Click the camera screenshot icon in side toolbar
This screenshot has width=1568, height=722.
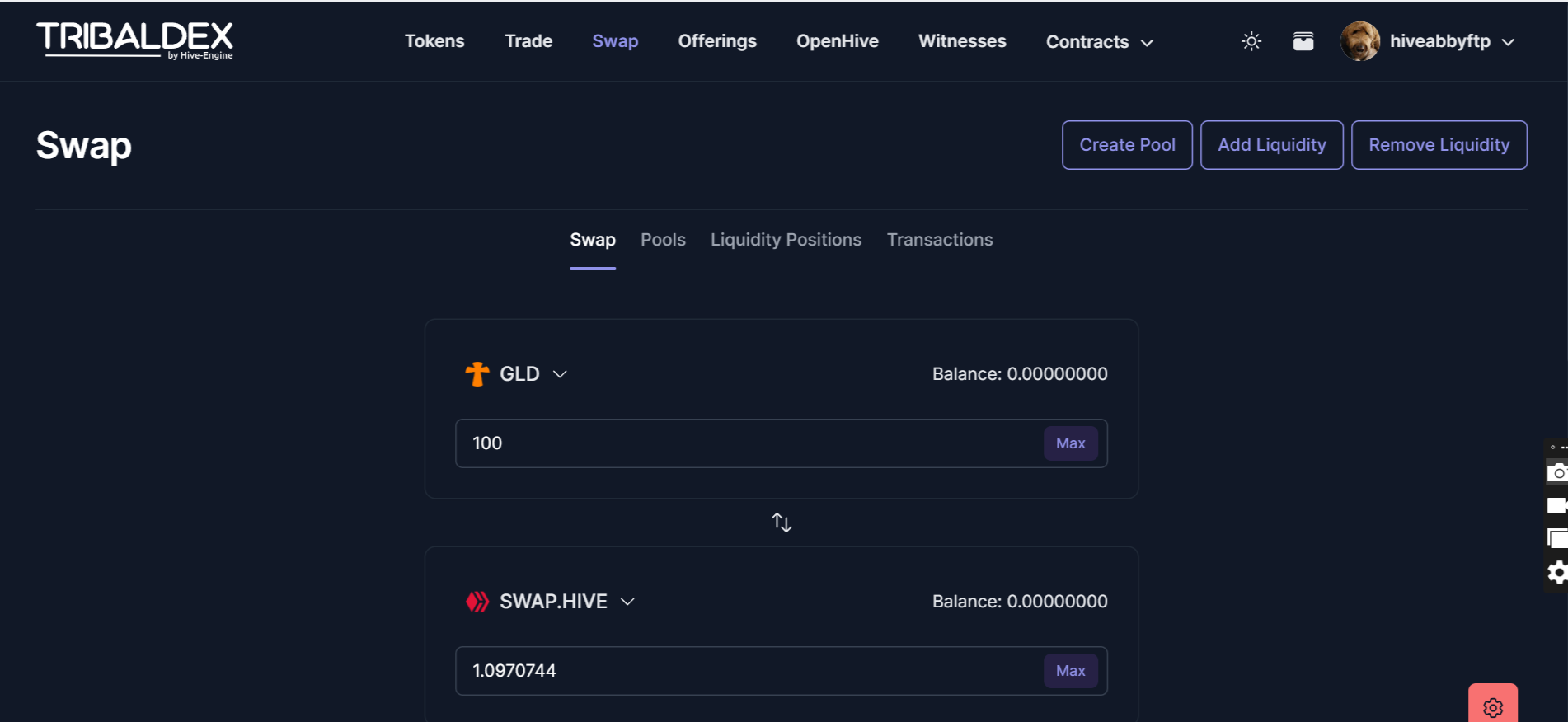point(1557,473)
